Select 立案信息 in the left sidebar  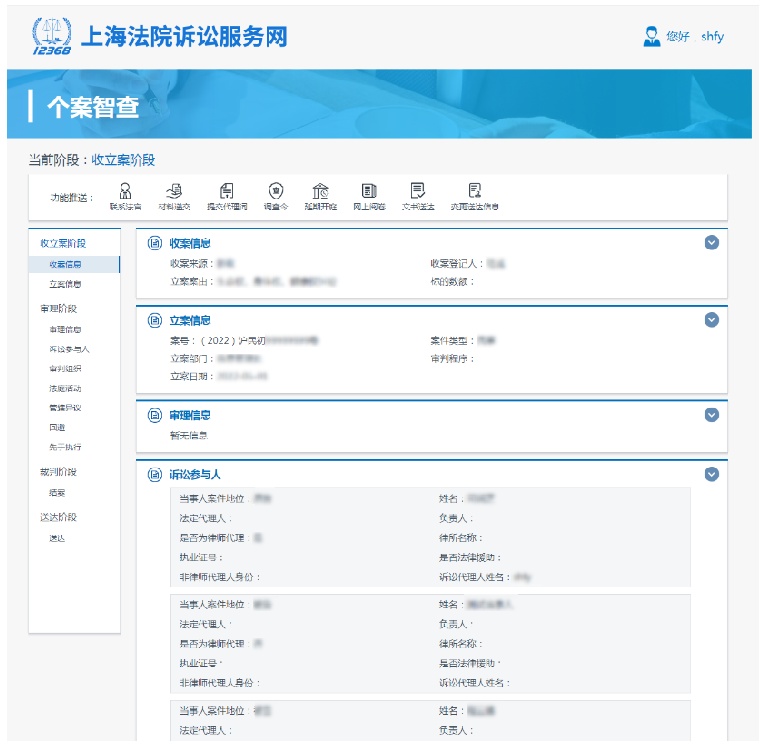pyautogui.click(x=65, y=285)
